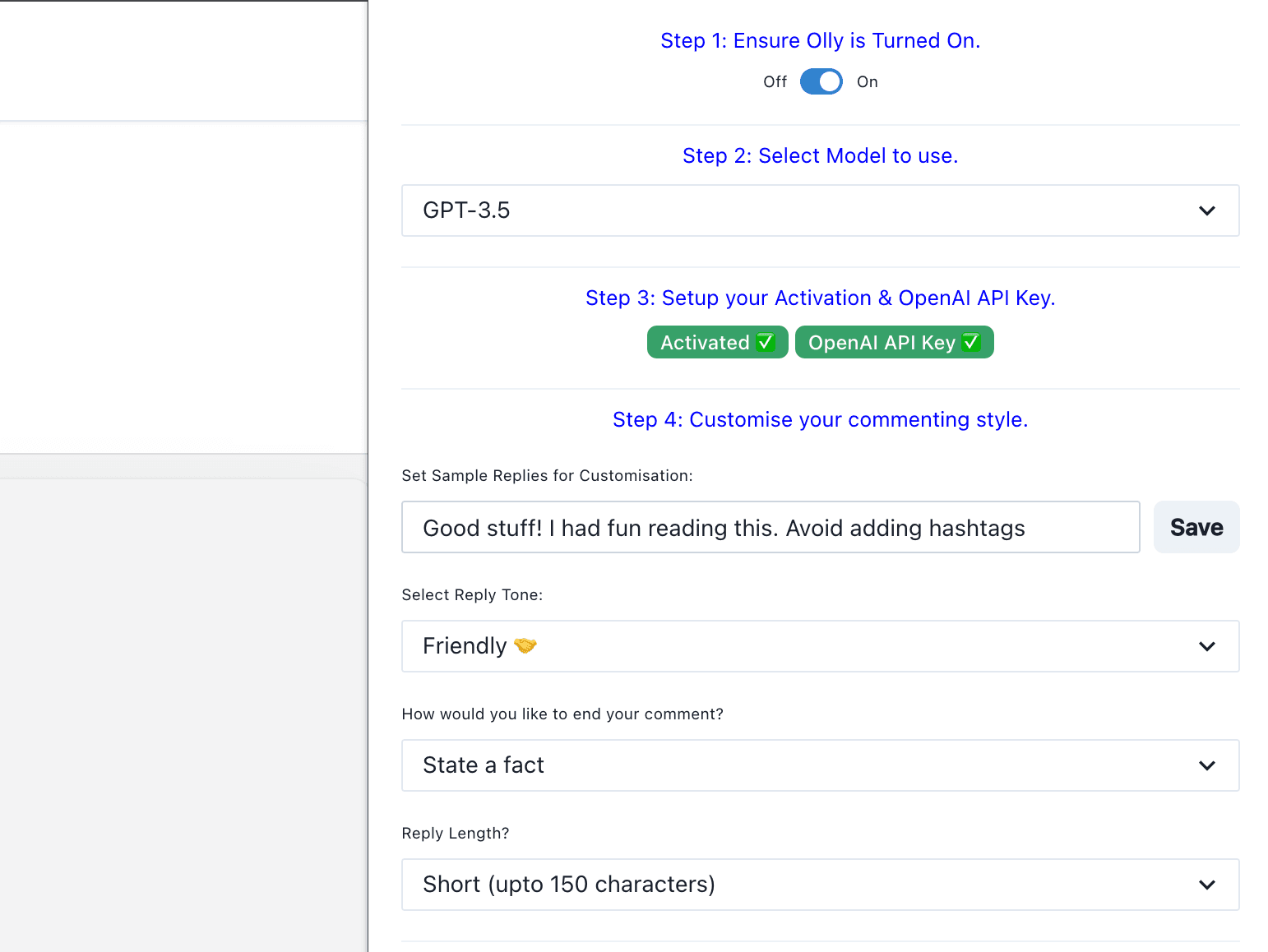Screen dimensions: 1268x952
Task: Click the handshake emoji in tone selector
Action: point(525,646)
